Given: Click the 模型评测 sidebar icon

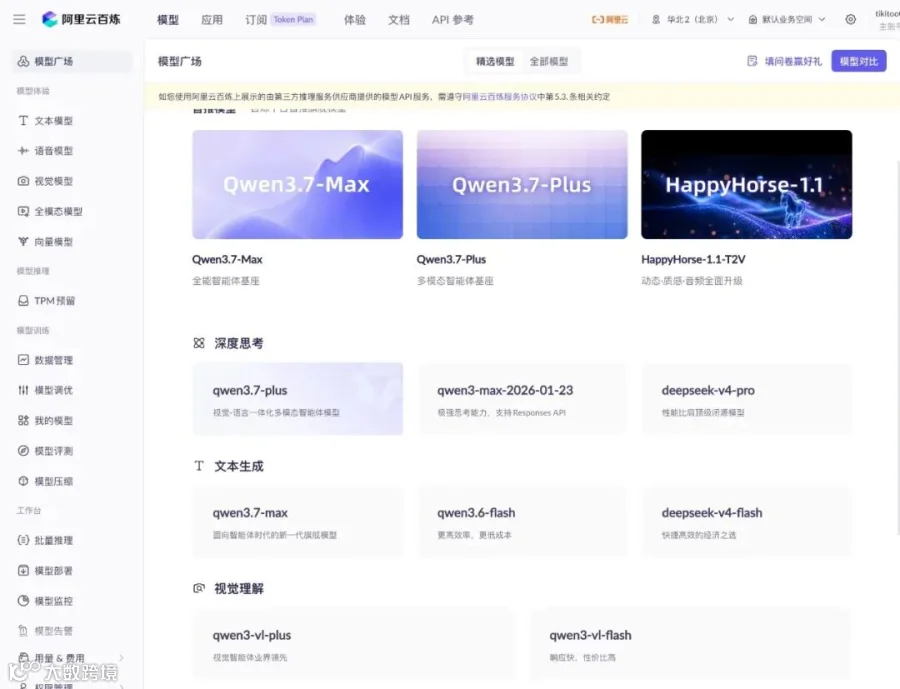Looking at the screenshot, I should (23, 451).
